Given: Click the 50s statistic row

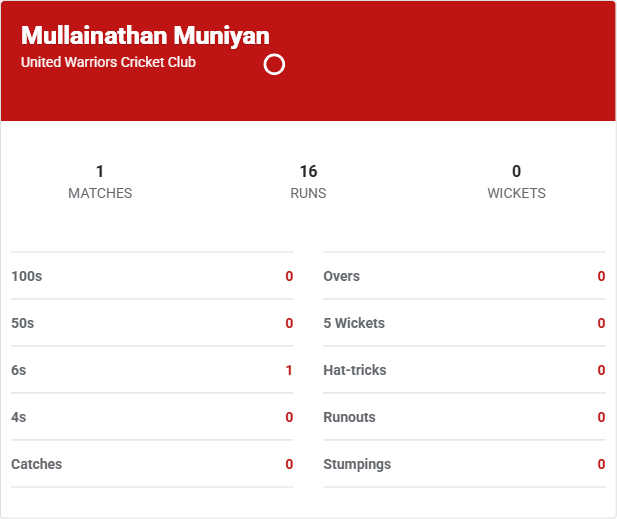Looking at the screenshot, I should (152, 323).
